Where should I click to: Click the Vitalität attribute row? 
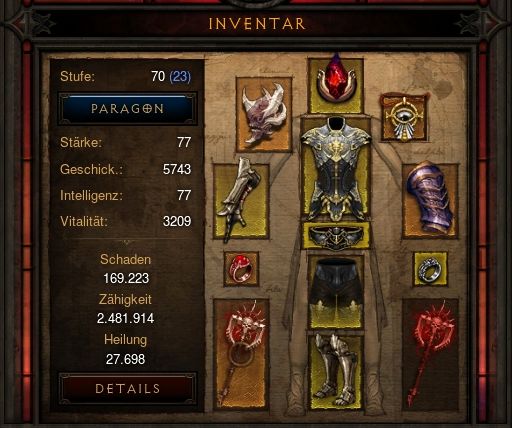(x=126, y=221)
